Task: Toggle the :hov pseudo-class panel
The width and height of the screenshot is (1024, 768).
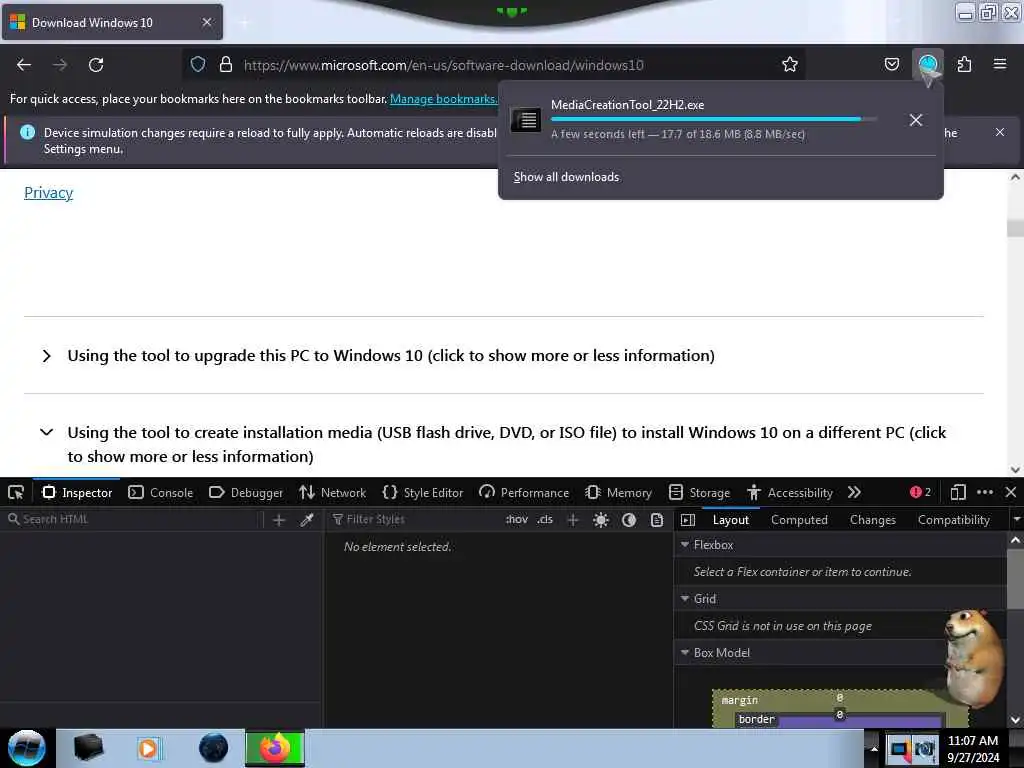Action: pyautogui.click(x=516, y=519)
